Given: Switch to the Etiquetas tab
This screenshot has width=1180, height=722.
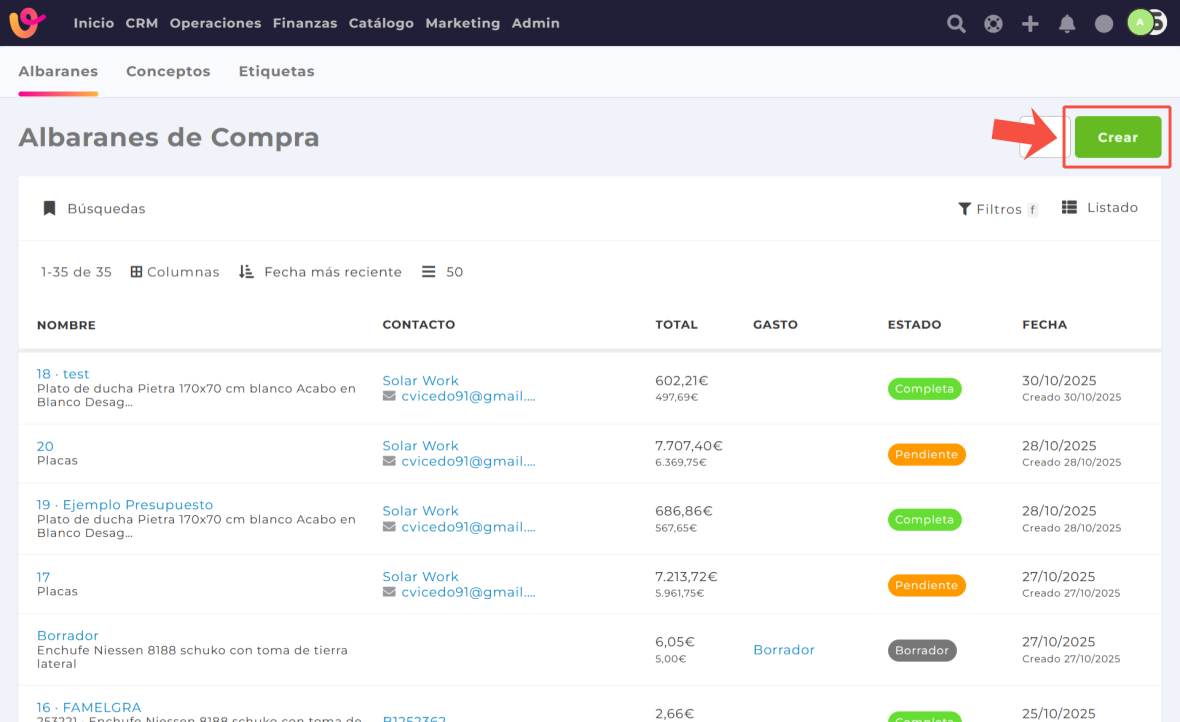Looking at the screenshot, I should point(276,72).
